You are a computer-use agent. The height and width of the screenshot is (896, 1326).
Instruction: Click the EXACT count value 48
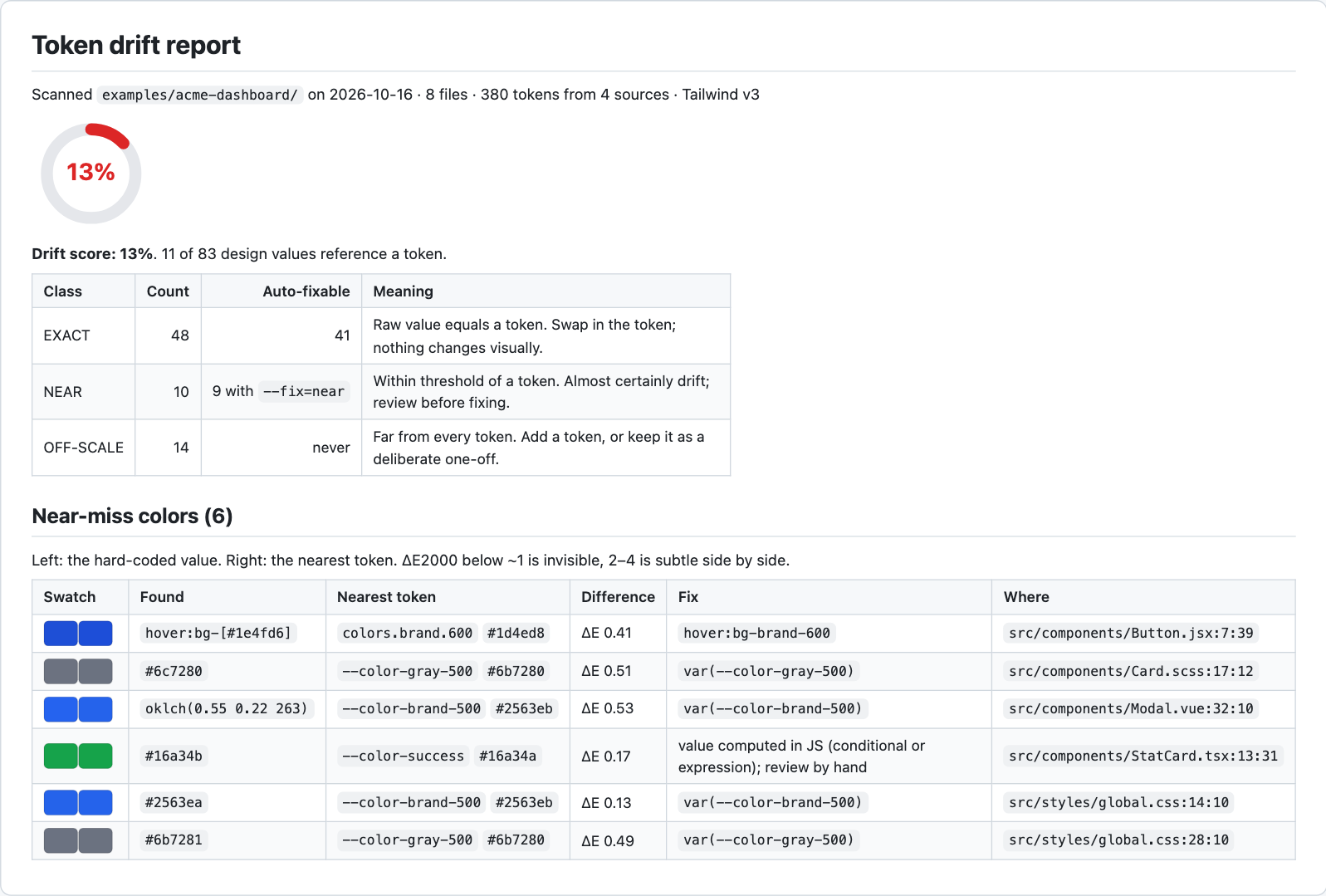180,335
